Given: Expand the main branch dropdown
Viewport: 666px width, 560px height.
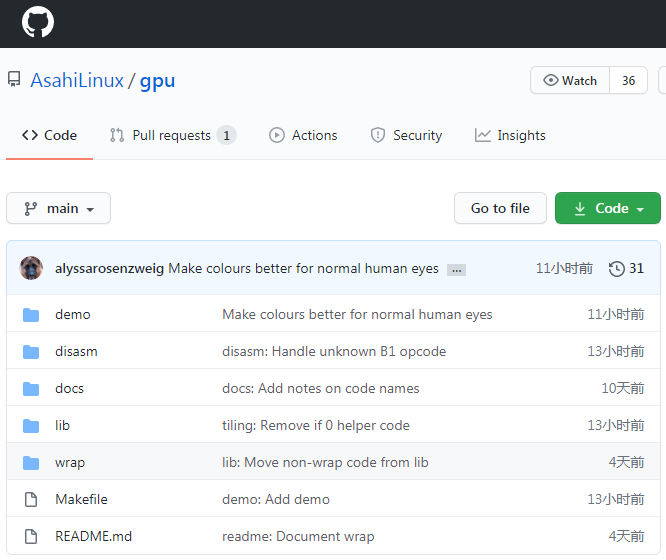Looking at the screenshot, I should (59, 208).
